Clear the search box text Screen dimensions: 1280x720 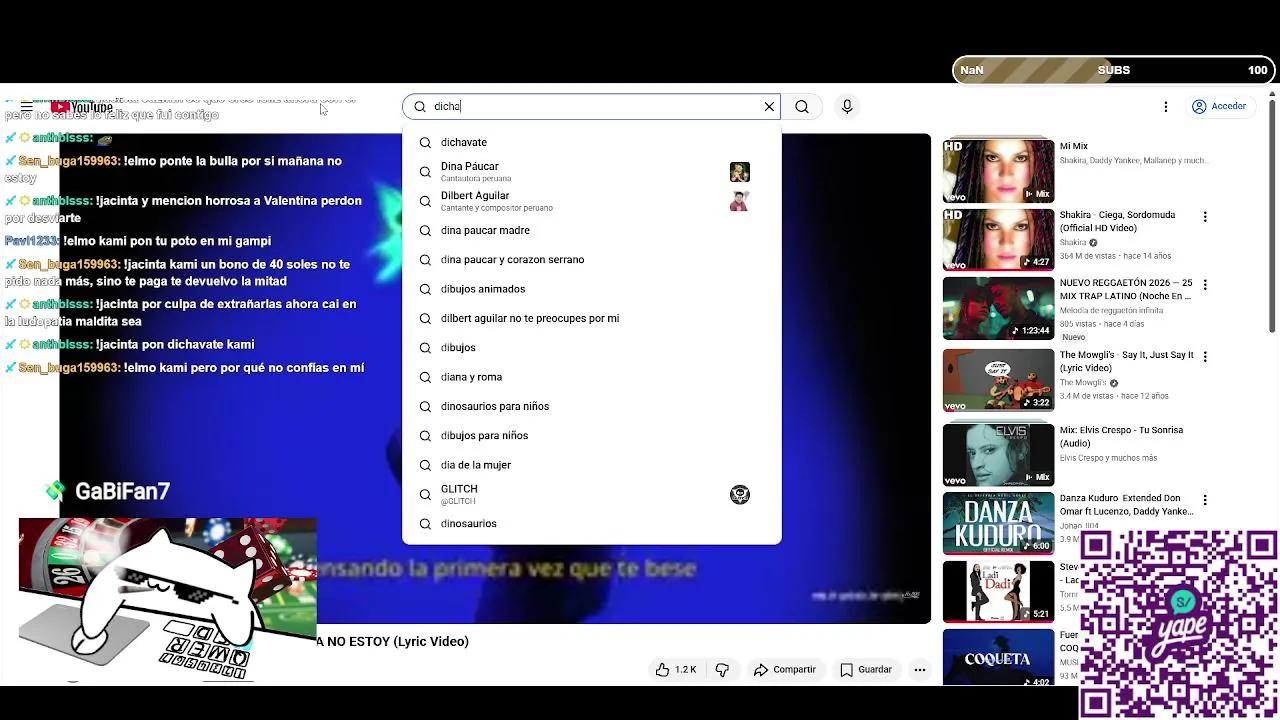pyautogui.click(x=769, y=107)
